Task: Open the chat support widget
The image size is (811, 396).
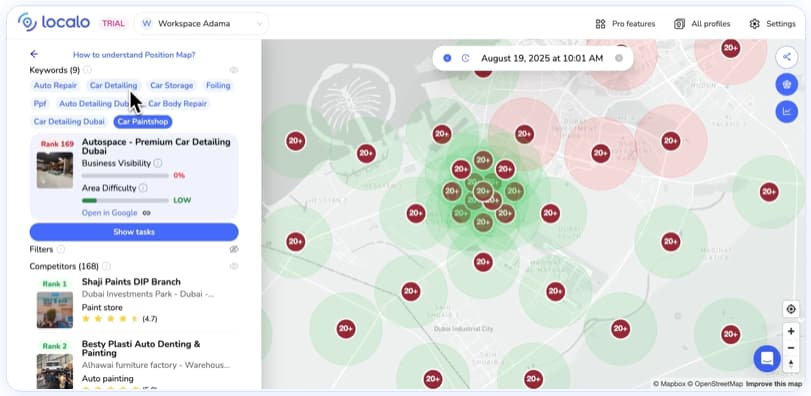Action: [767, 358]
